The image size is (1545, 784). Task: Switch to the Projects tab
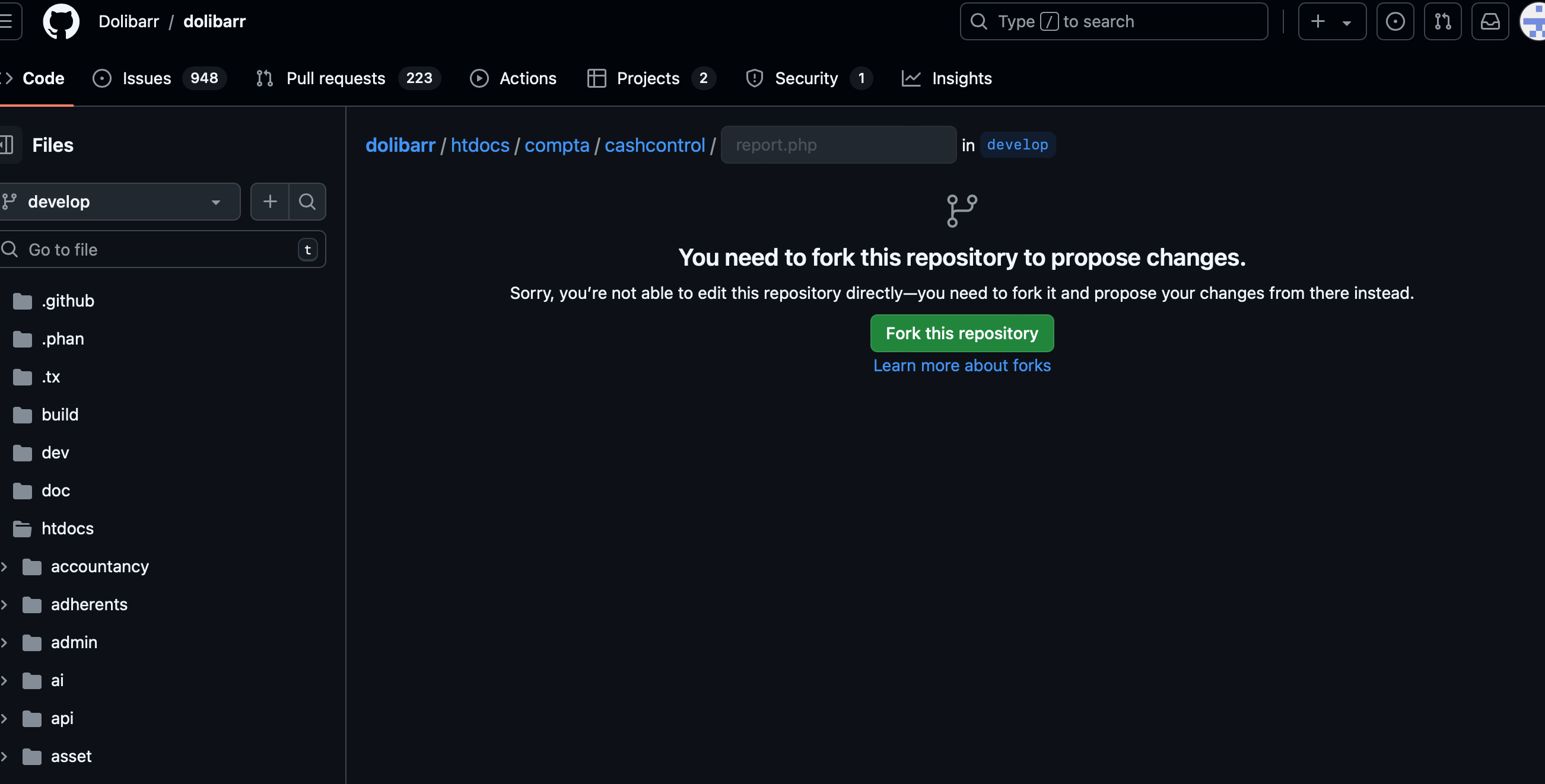point(651,78)
